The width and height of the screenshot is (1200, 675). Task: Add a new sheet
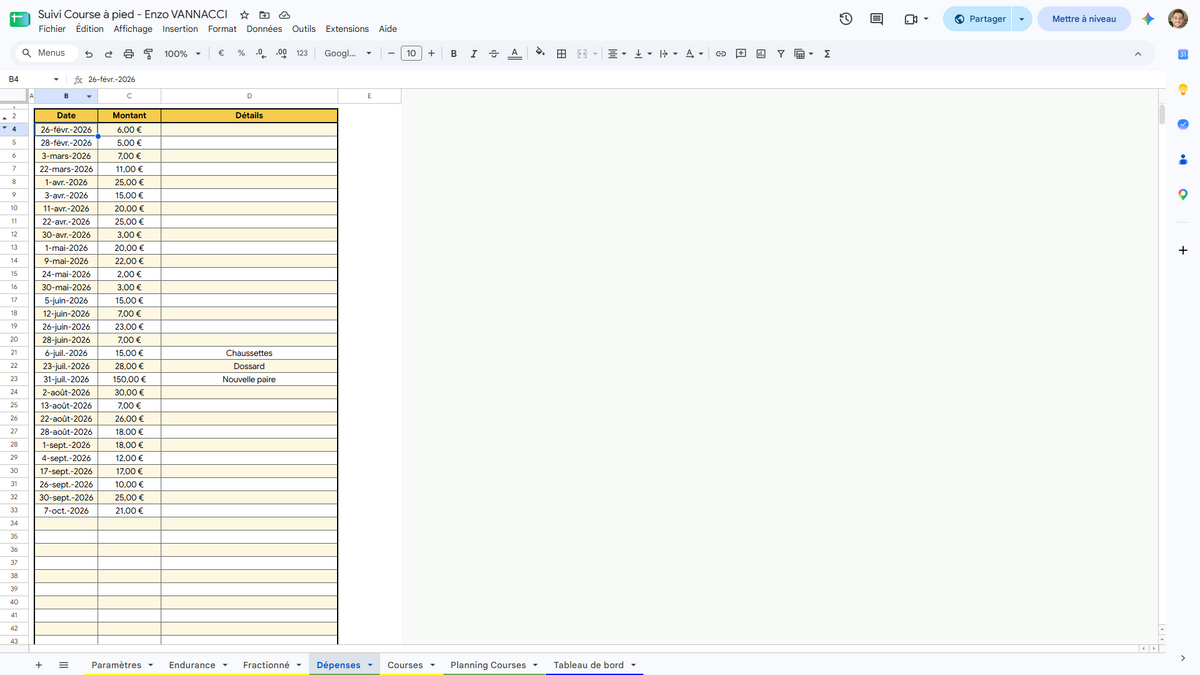[39, 665]
